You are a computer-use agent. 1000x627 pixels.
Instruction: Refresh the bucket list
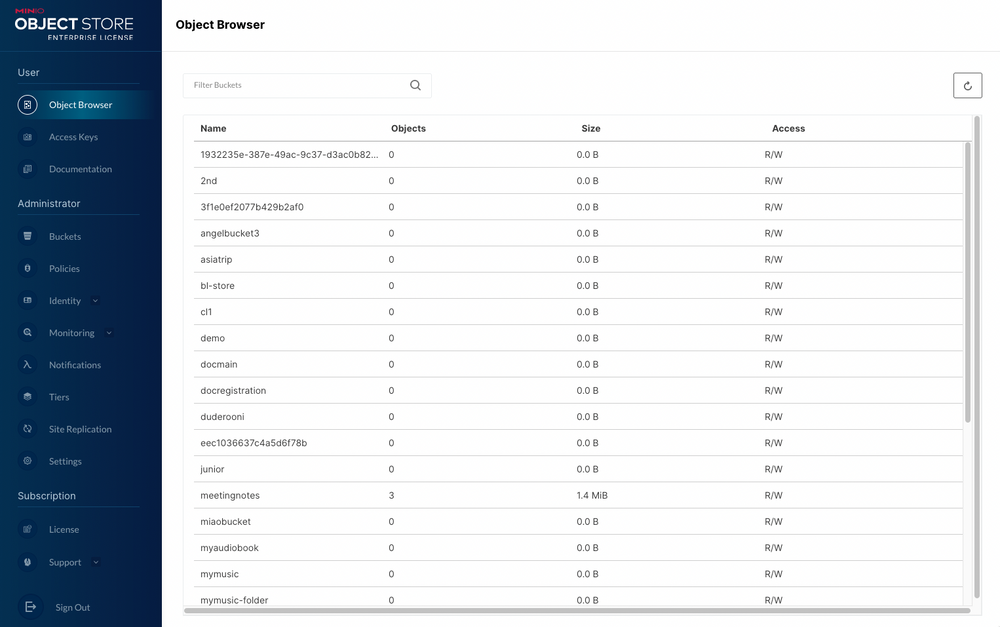(x=967, y=86)
